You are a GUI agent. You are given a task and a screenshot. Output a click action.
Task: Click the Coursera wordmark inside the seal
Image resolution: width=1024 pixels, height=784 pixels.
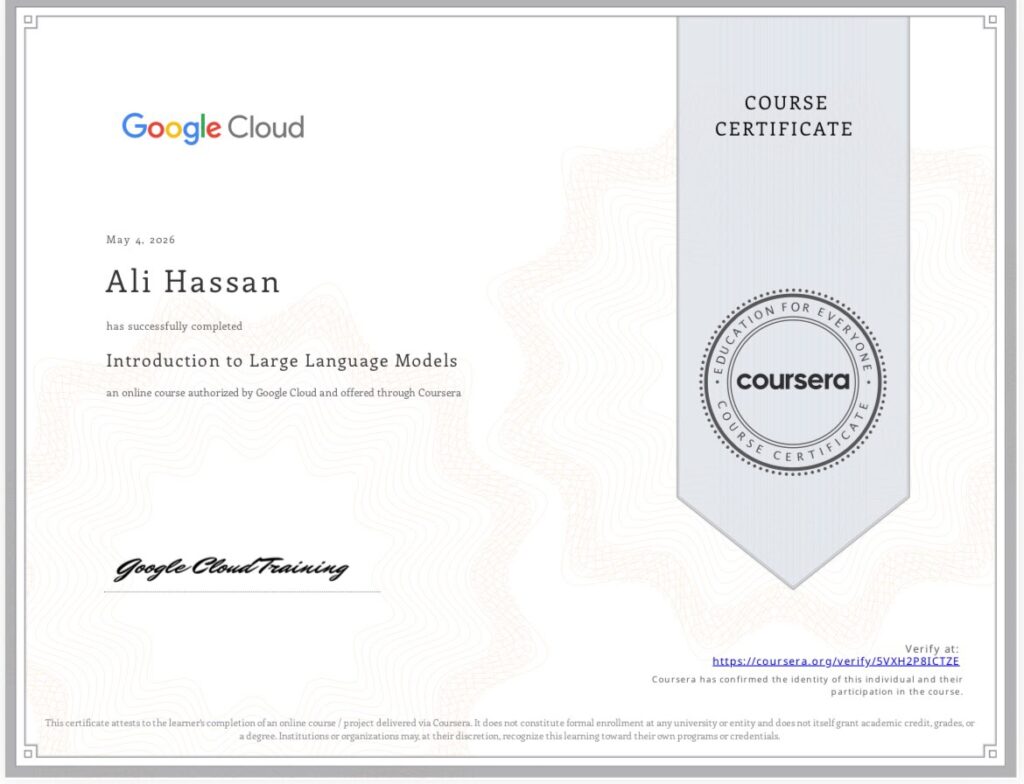(x=793, y=380)
